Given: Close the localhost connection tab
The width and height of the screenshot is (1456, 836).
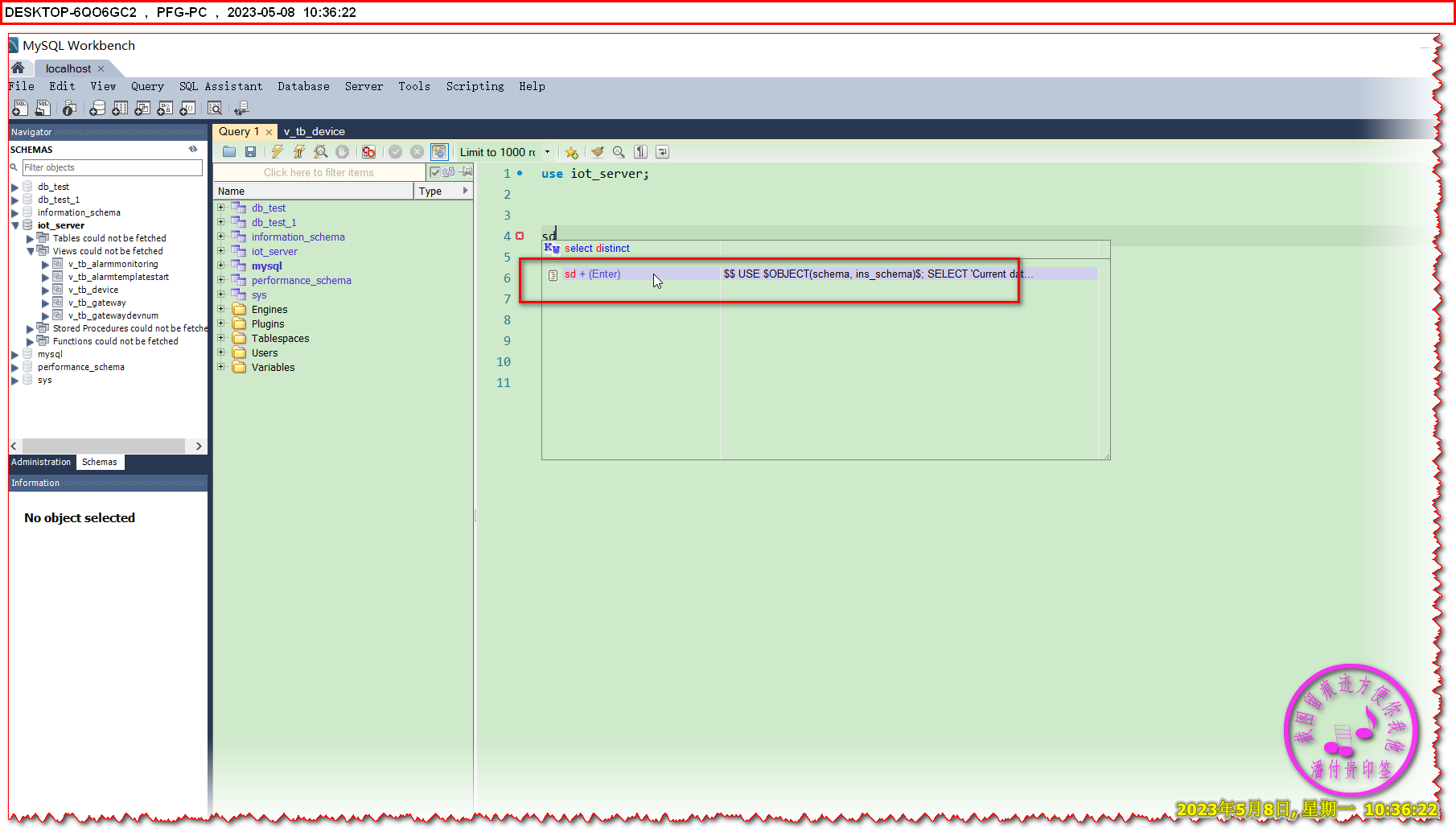Looking at the screenshot, I should coord(101,68).
